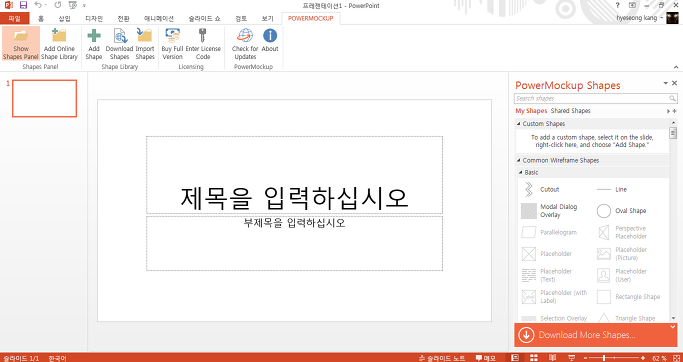Switch to the 검토 ribbon tab
The height and width of the screenshot is (362, 683).
[241, 18]
